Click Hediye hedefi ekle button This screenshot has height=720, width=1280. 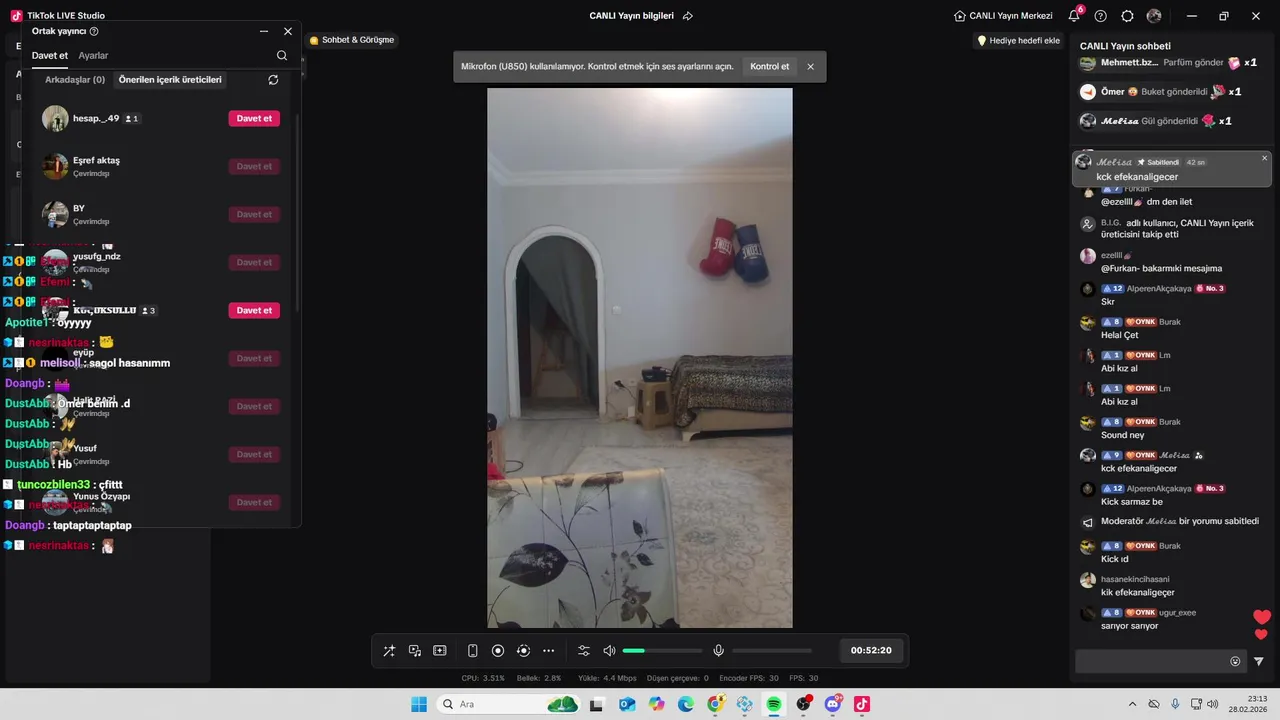pos(1018,40)
